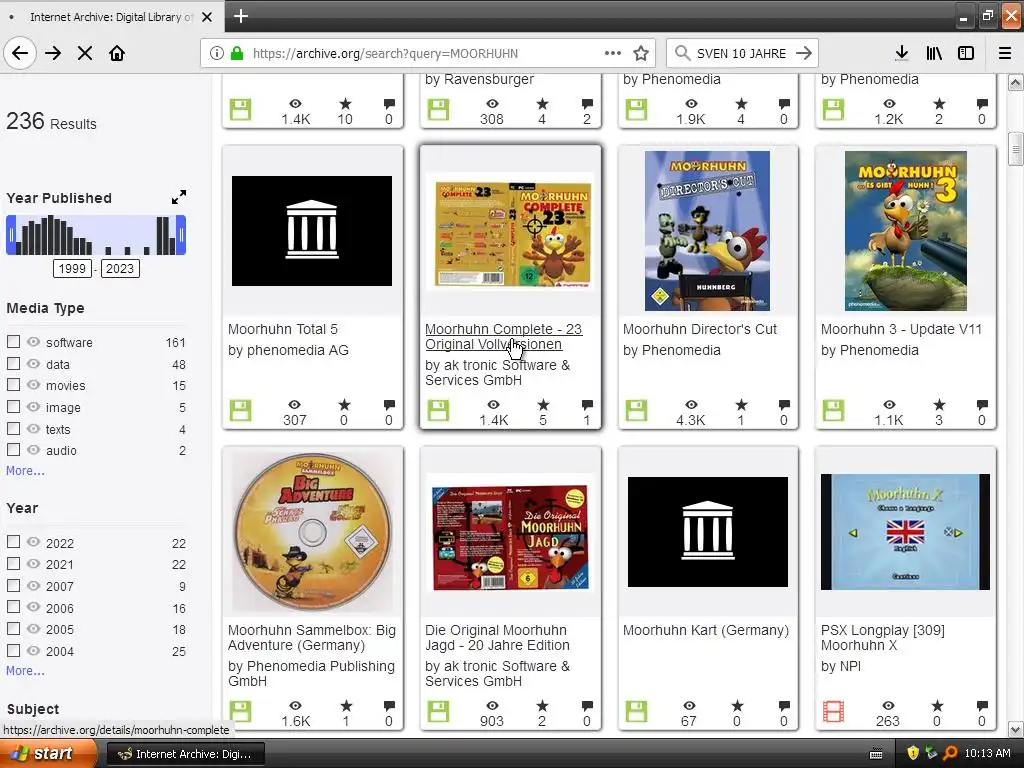This screenshot has width=1024, height=768.
Task: Toggle eye icon next to software filter
Action: click(x=33, y=342)
